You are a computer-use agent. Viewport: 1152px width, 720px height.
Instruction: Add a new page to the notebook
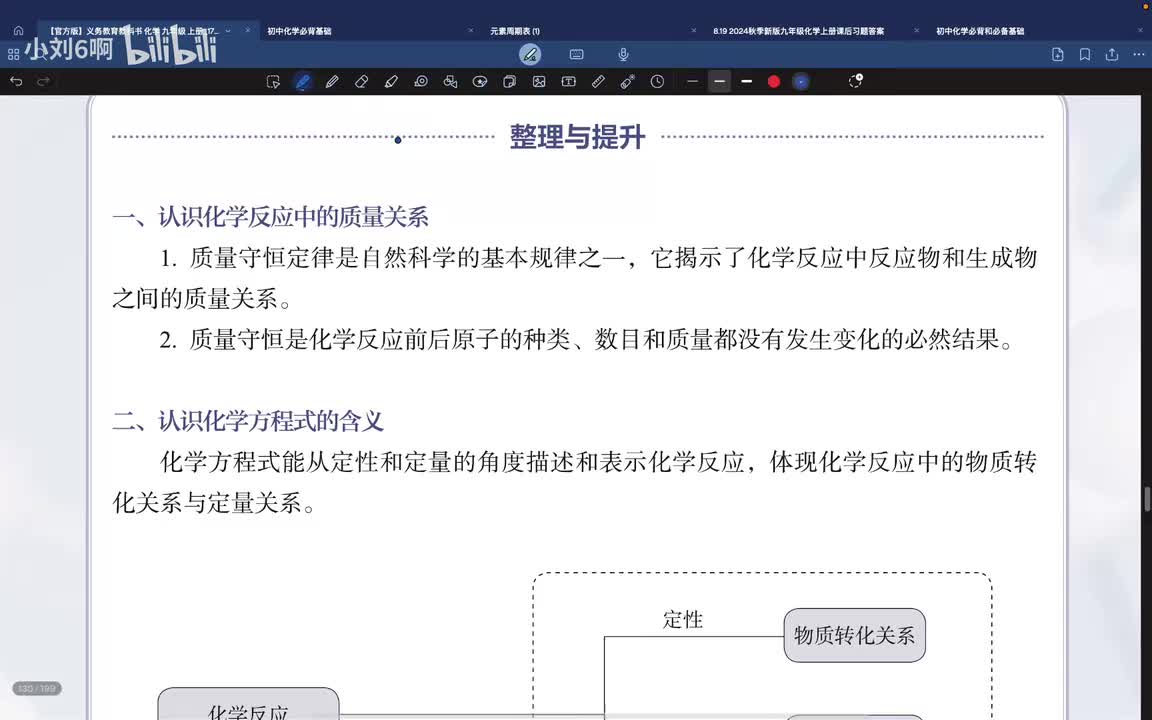[x=1058, y=54]
